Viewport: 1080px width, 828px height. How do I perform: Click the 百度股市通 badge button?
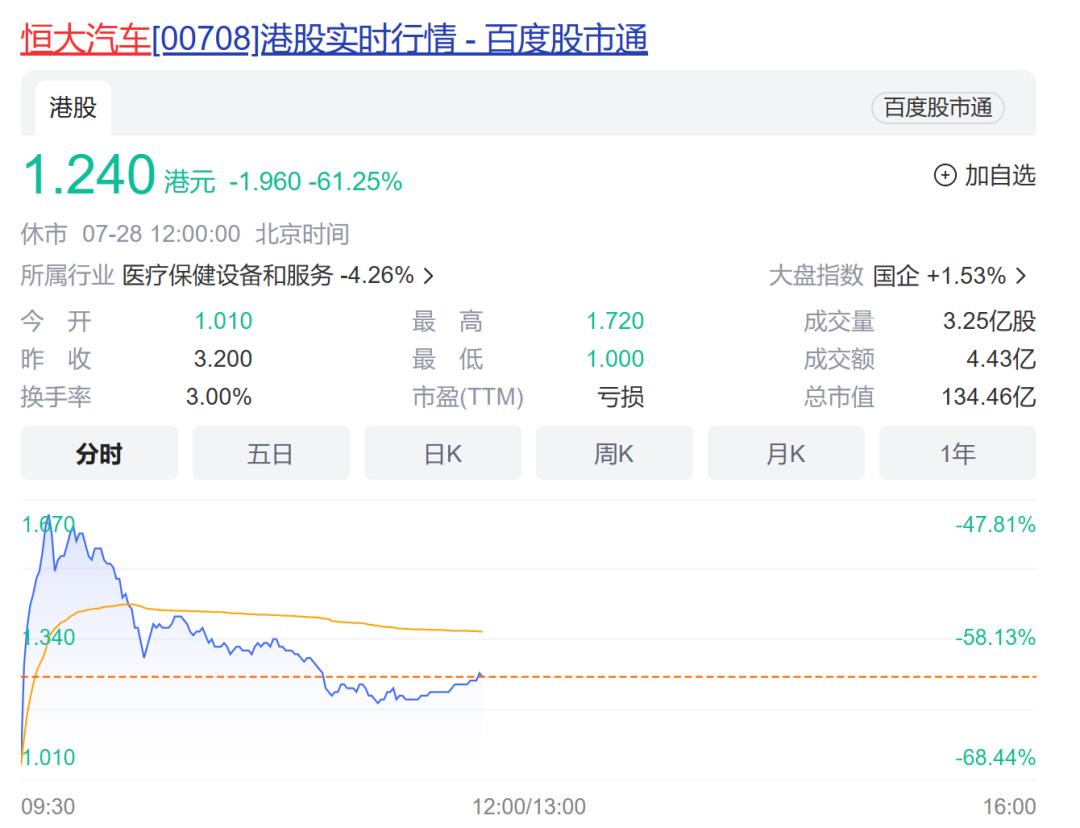[937, 107]
